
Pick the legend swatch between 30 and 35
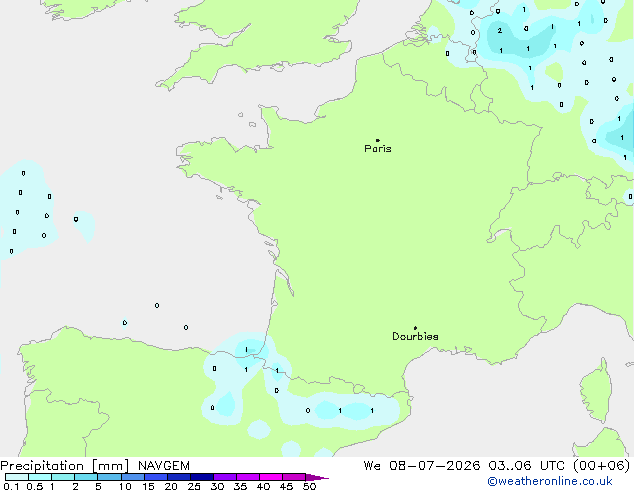coord(225,477)
